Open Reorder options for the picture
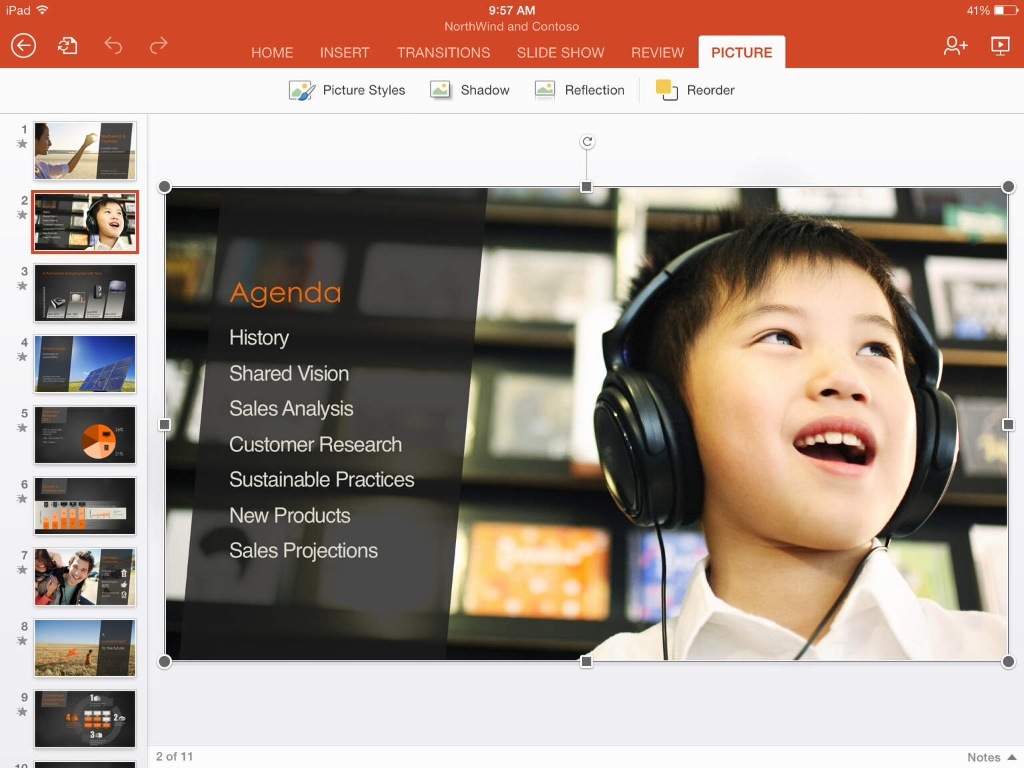1024x768 pixels. pos(695,90)
